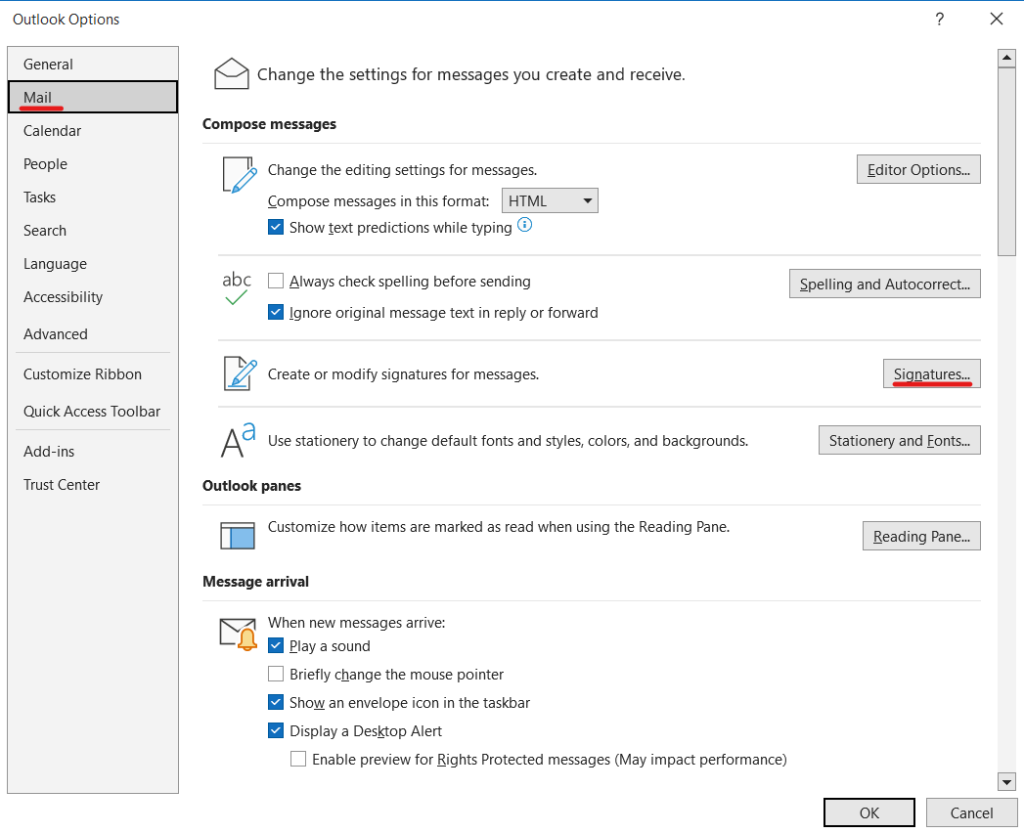
Task: Click the Stationery and Fonts button
Action: coord(898,441)
